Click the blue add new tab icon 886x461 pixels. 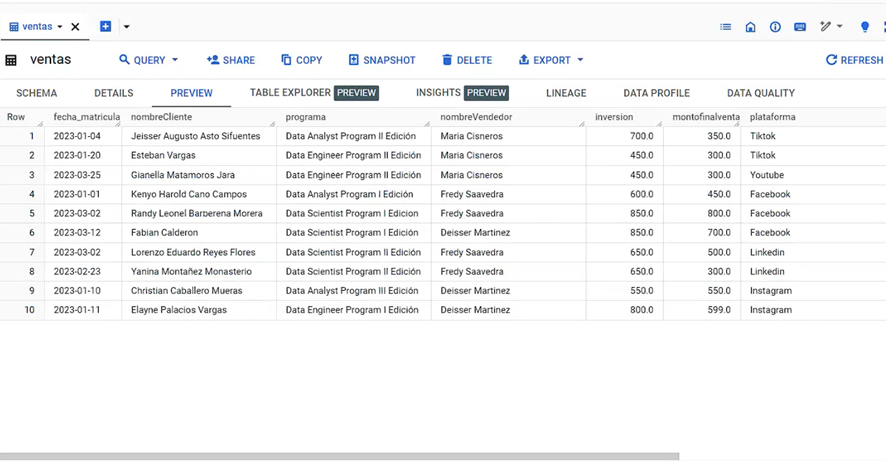[x=105, y=26]
